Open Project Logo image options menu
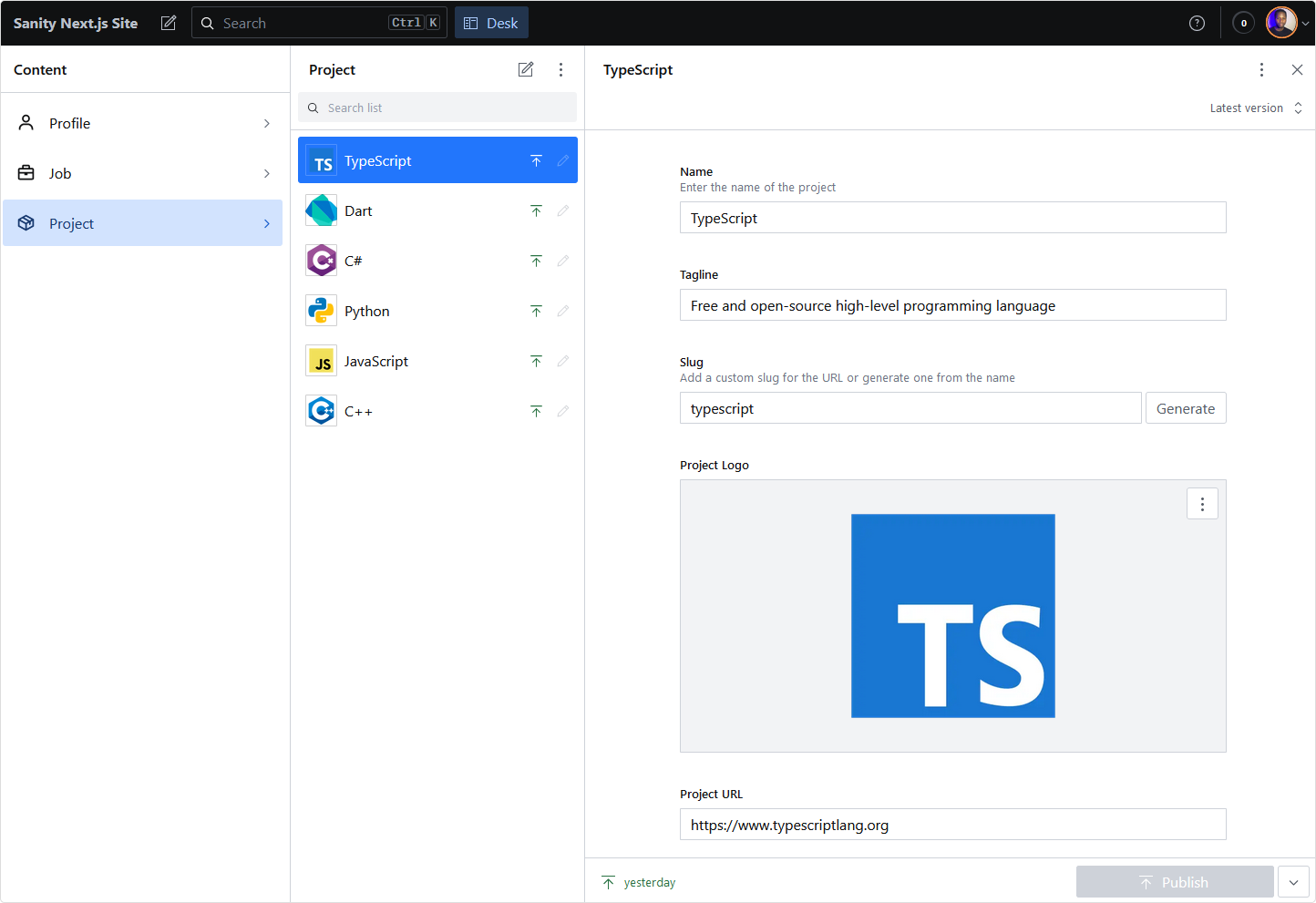 [x=1202, y=504]
